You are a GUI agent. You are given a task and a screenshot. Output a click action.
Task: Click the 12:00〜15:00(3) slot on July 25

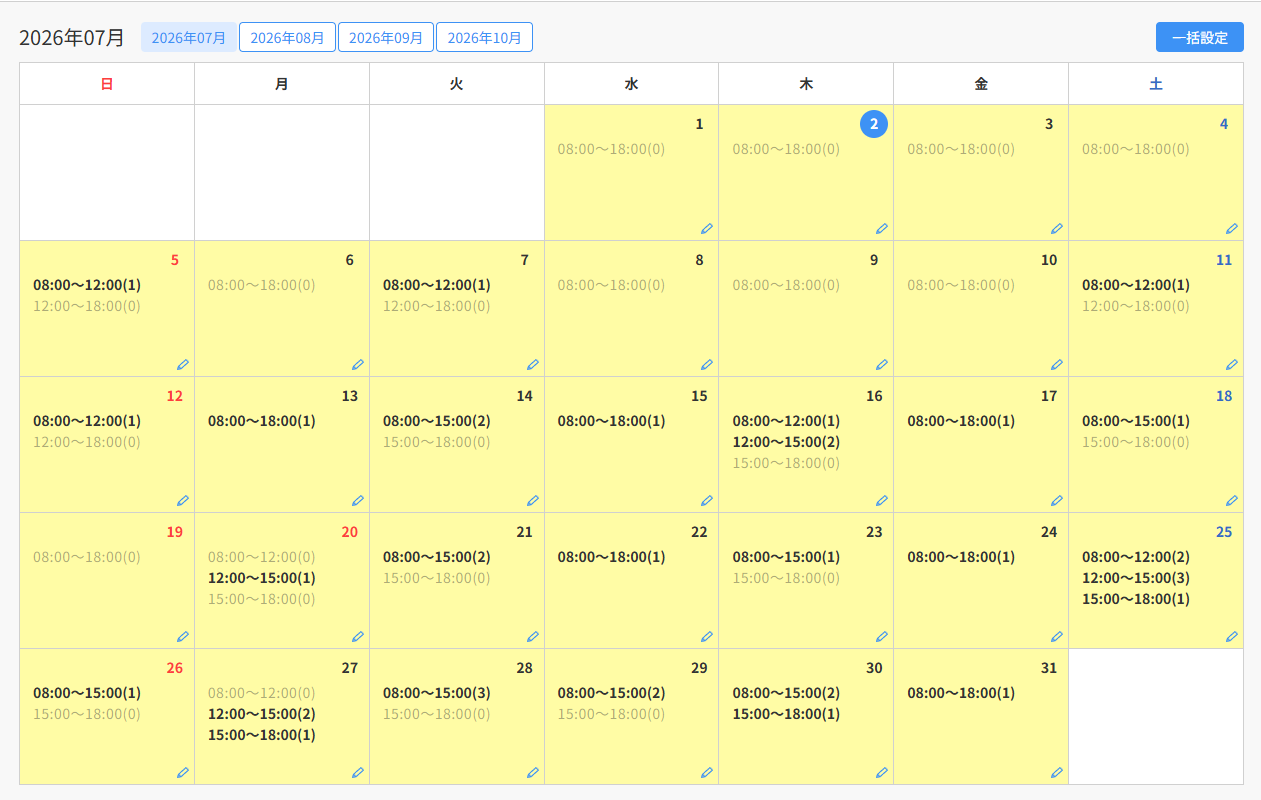pos(1136,578)
